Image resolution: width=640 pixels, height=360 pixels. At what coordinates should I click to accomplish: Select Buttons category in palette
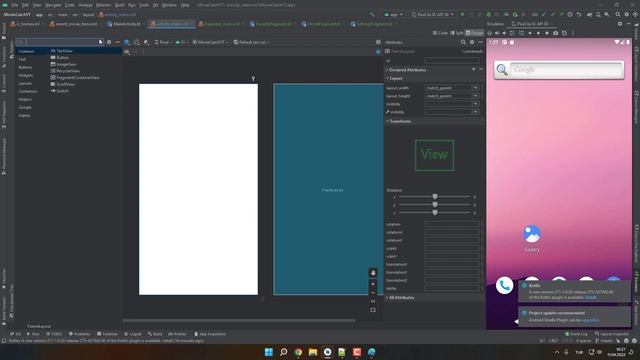tap(25, 67)
